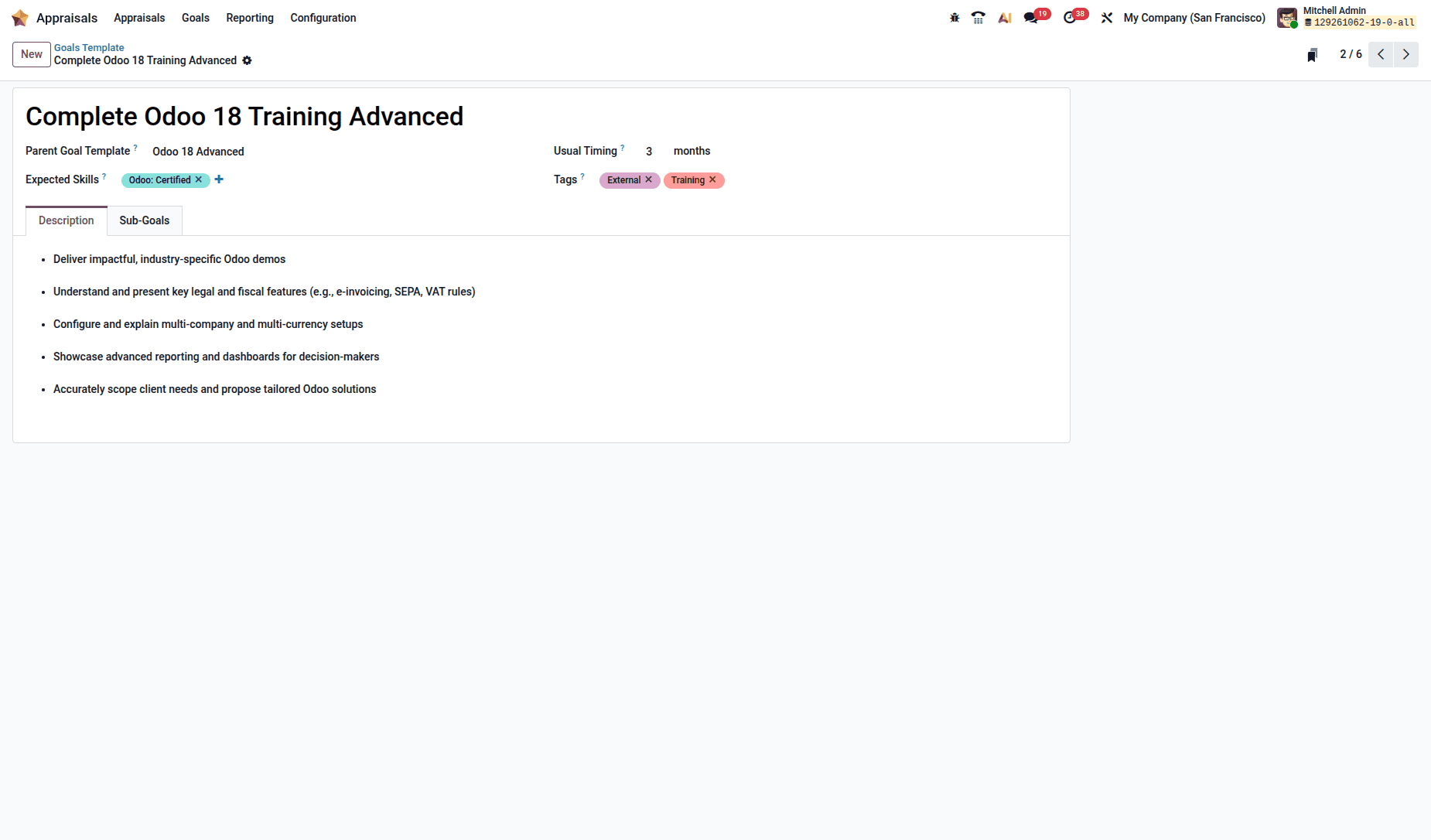
Task: Open conversations messages icon with 19 badge
Action: [x=1036, y=17]
